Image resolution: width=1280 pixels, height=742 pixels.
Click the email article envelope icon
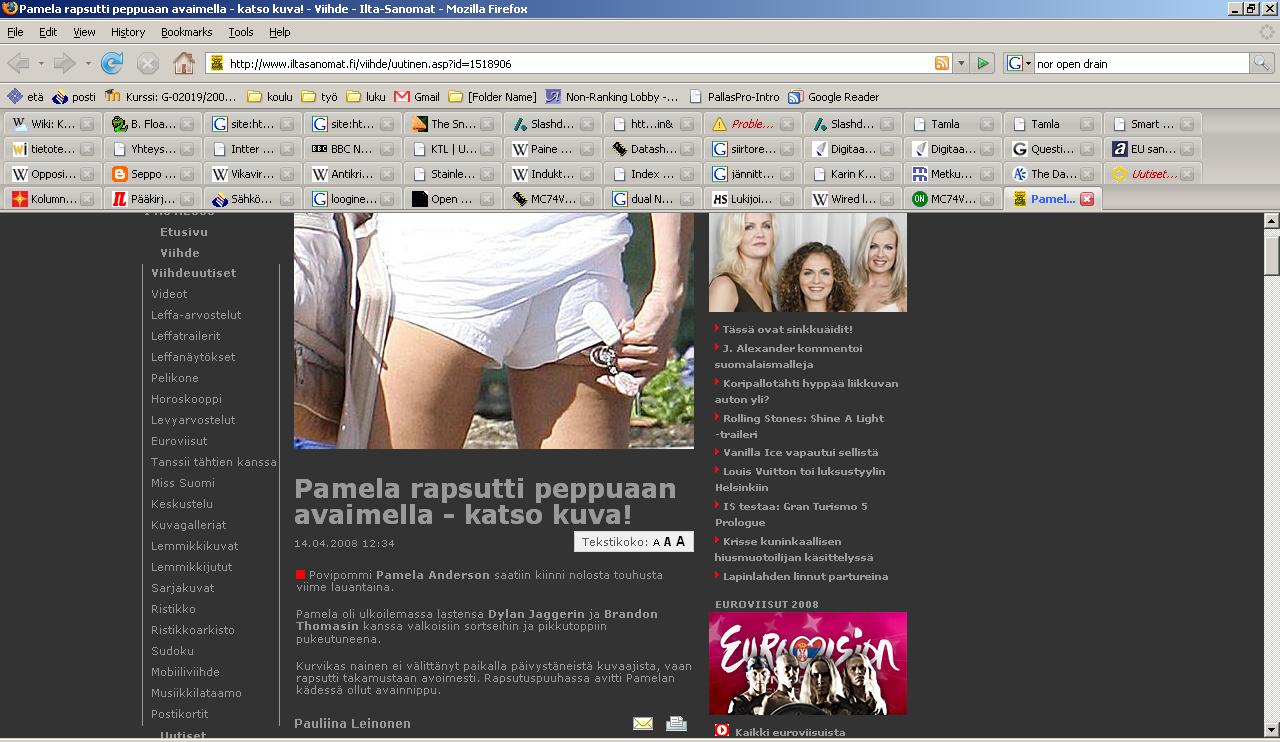click(x=643, y=723)
